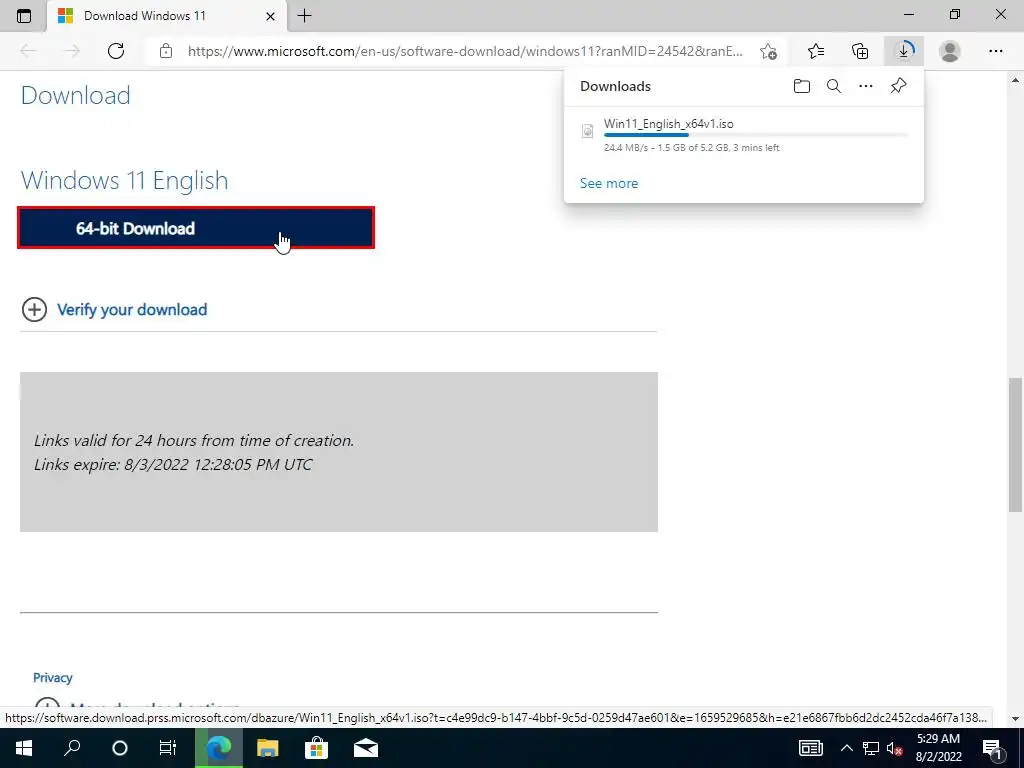Open network status tray icon
The image size is (1024, 768).
point(871,748)
